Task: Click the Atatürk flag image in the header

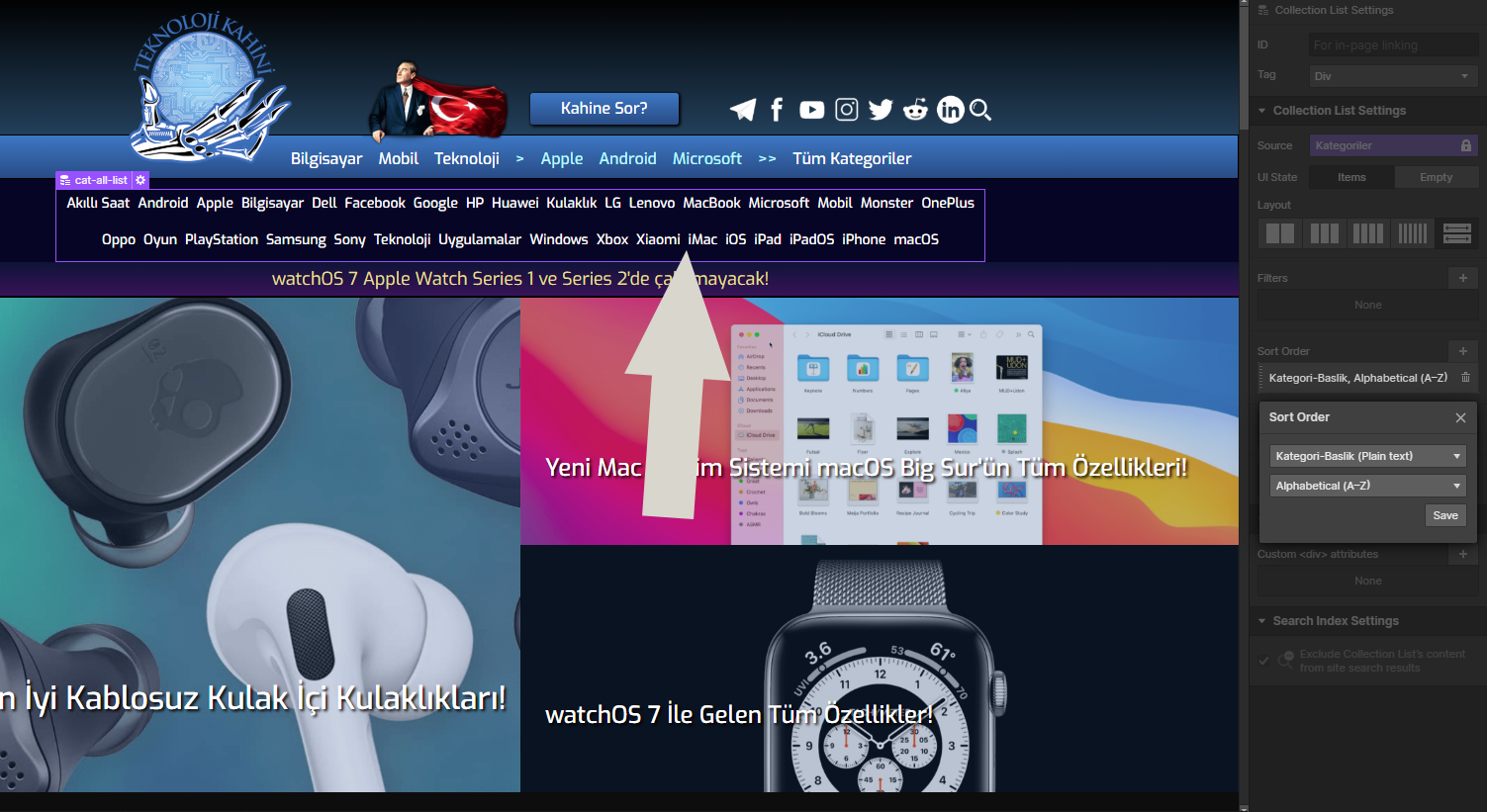Action: click(x=438, y=100)
